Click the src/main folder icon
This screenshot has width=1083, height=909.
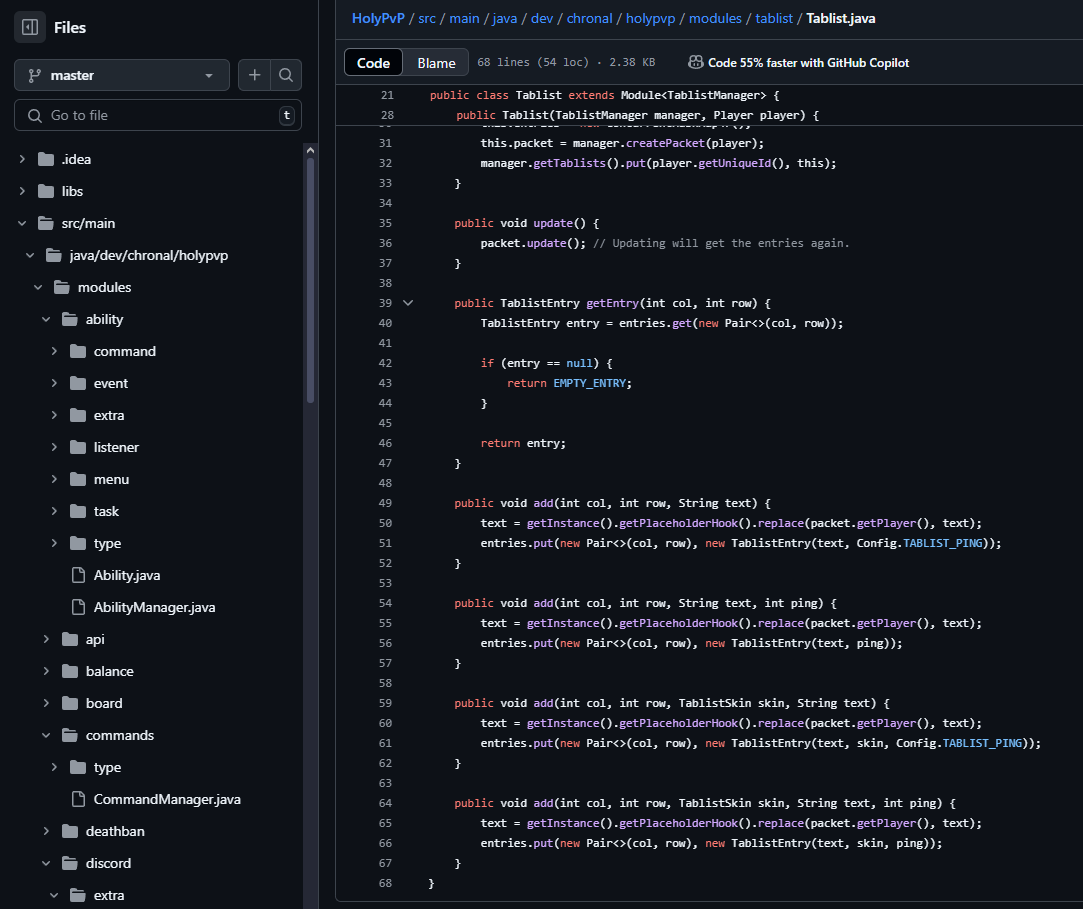[46, 223]
